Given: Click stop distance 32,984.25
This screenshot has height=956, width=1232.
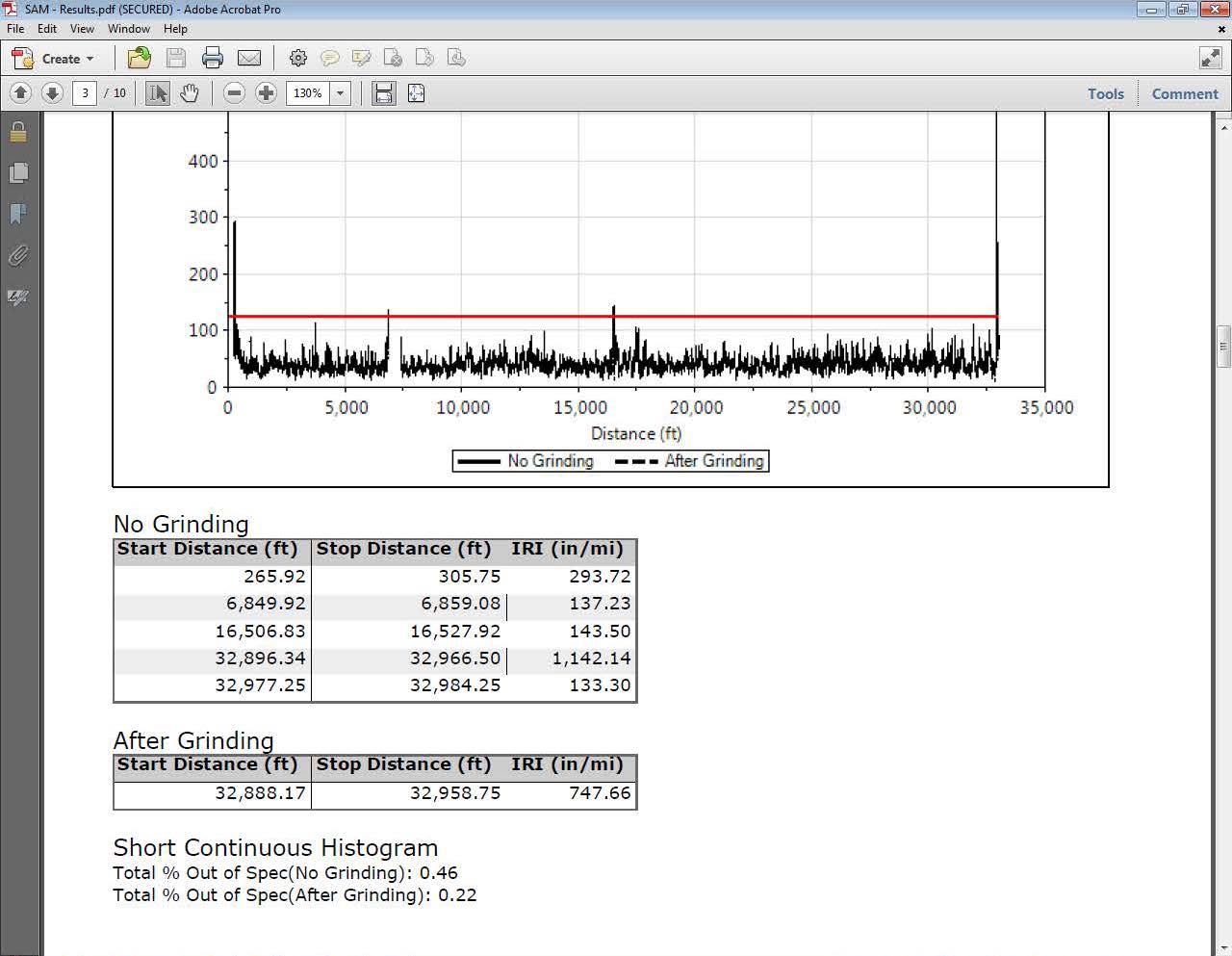Looking at the screenshot, I should pyautogui.click(x=455, y=685).
